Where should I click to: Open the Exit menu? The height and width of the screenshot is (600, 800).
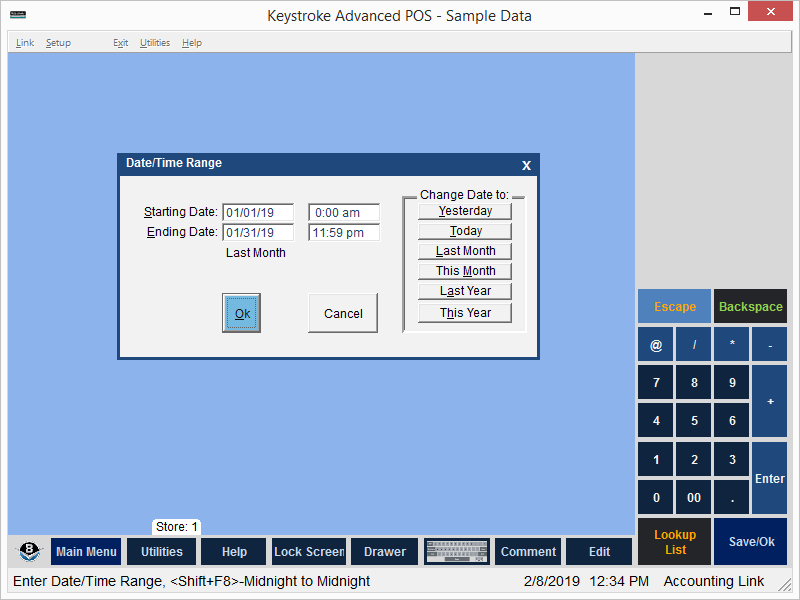(x=120, y=43)
